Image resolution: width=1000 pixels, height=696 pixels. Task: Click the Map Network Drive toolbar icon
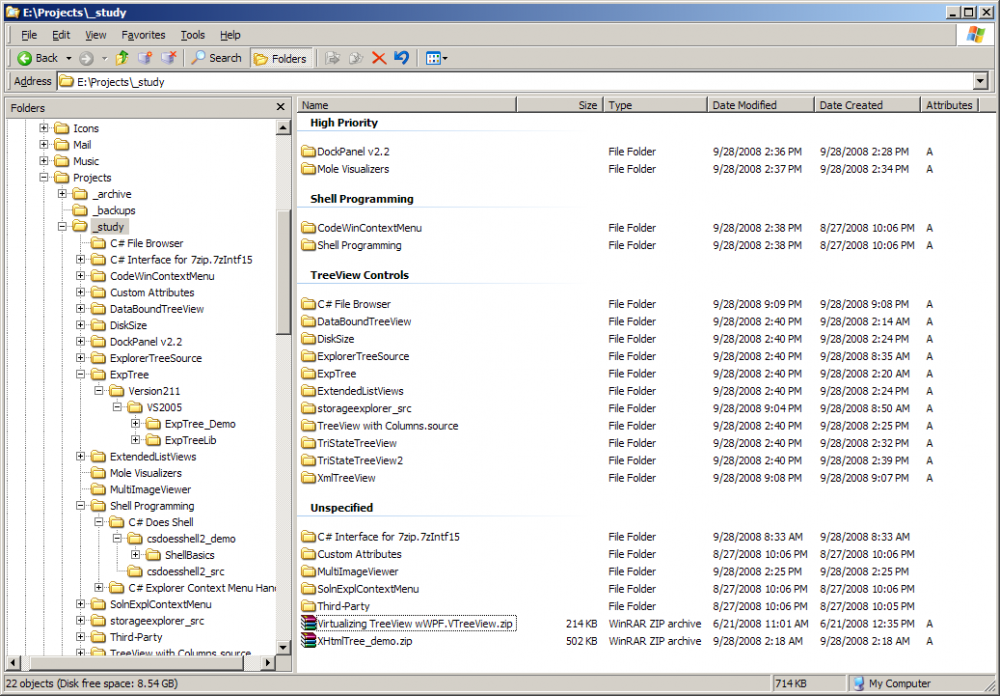click(x=146, y=58)
